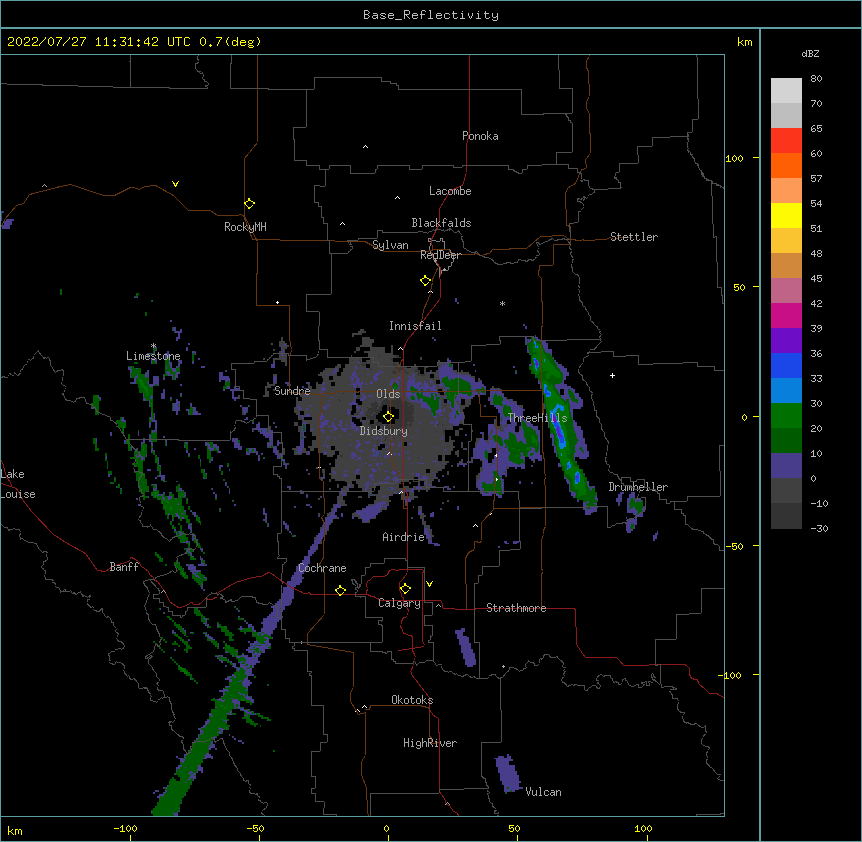This screenshot has height=842, width=862.
Task: Pick the light gray 70-80 dBZ swatch
Action: coord(786,91)
